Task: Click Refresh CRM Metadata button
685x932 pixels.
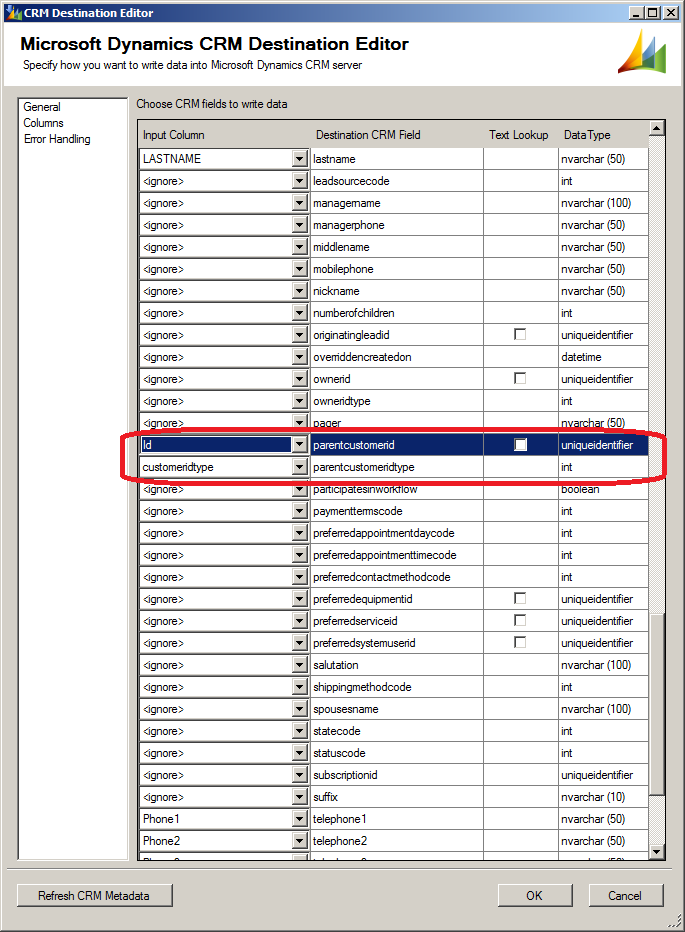Action: tap(95, 896)
